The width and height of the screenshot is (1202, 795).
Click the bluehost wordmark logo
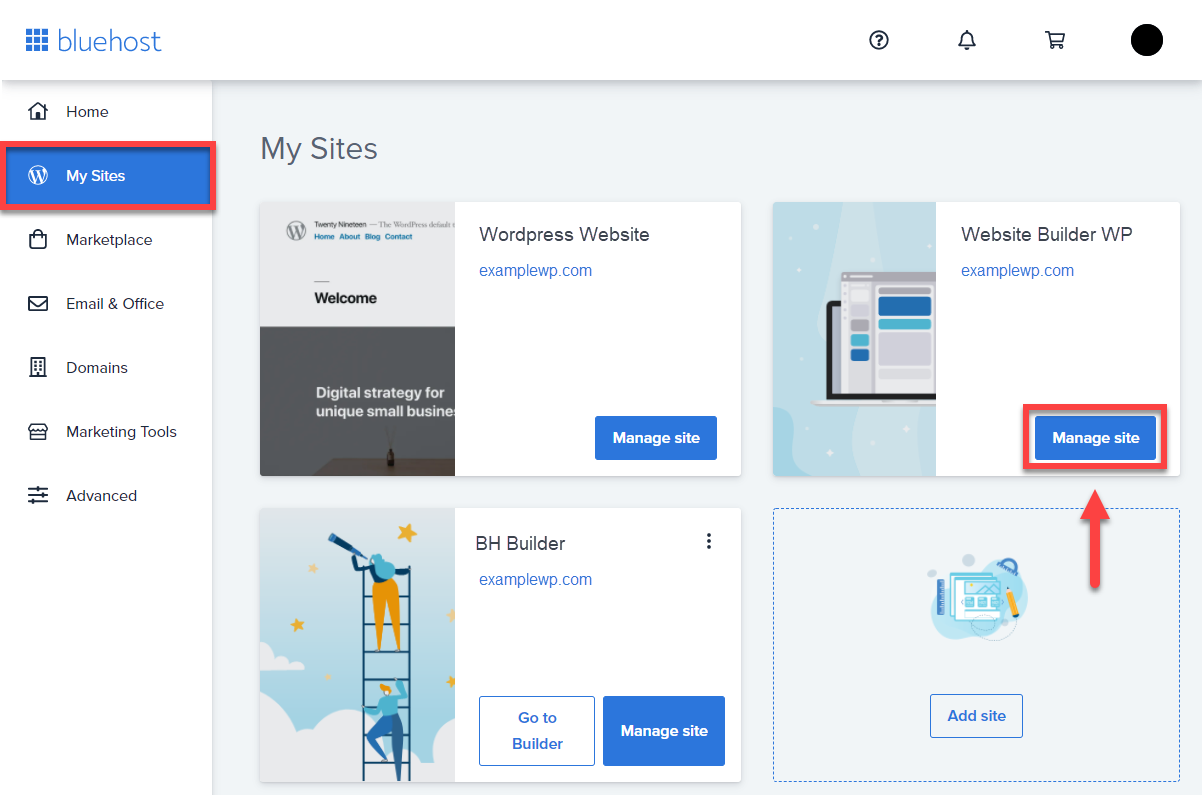[x=109, y=41]
